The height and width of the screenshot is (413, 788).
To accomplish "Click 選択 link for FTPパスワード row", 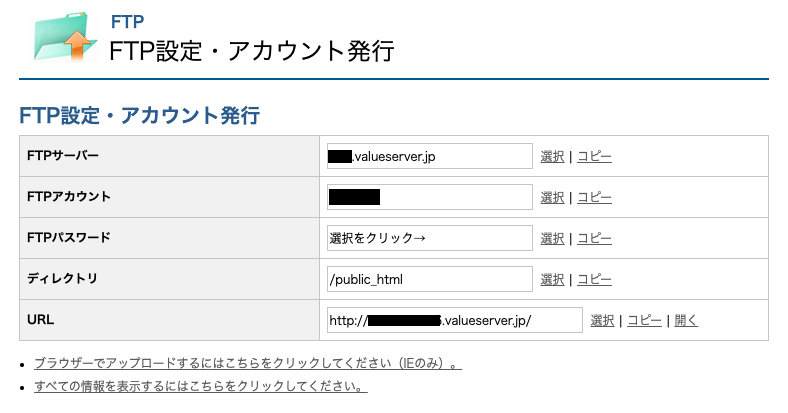I will click(552, 238).
